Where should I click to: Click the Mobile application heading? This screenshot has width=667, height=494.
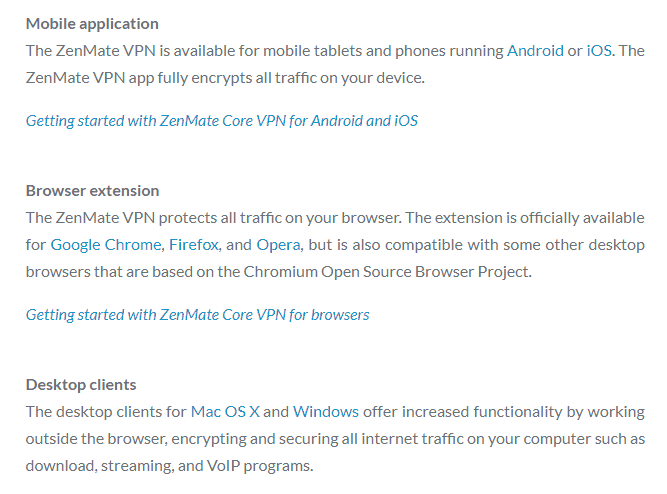pos(92,24)
